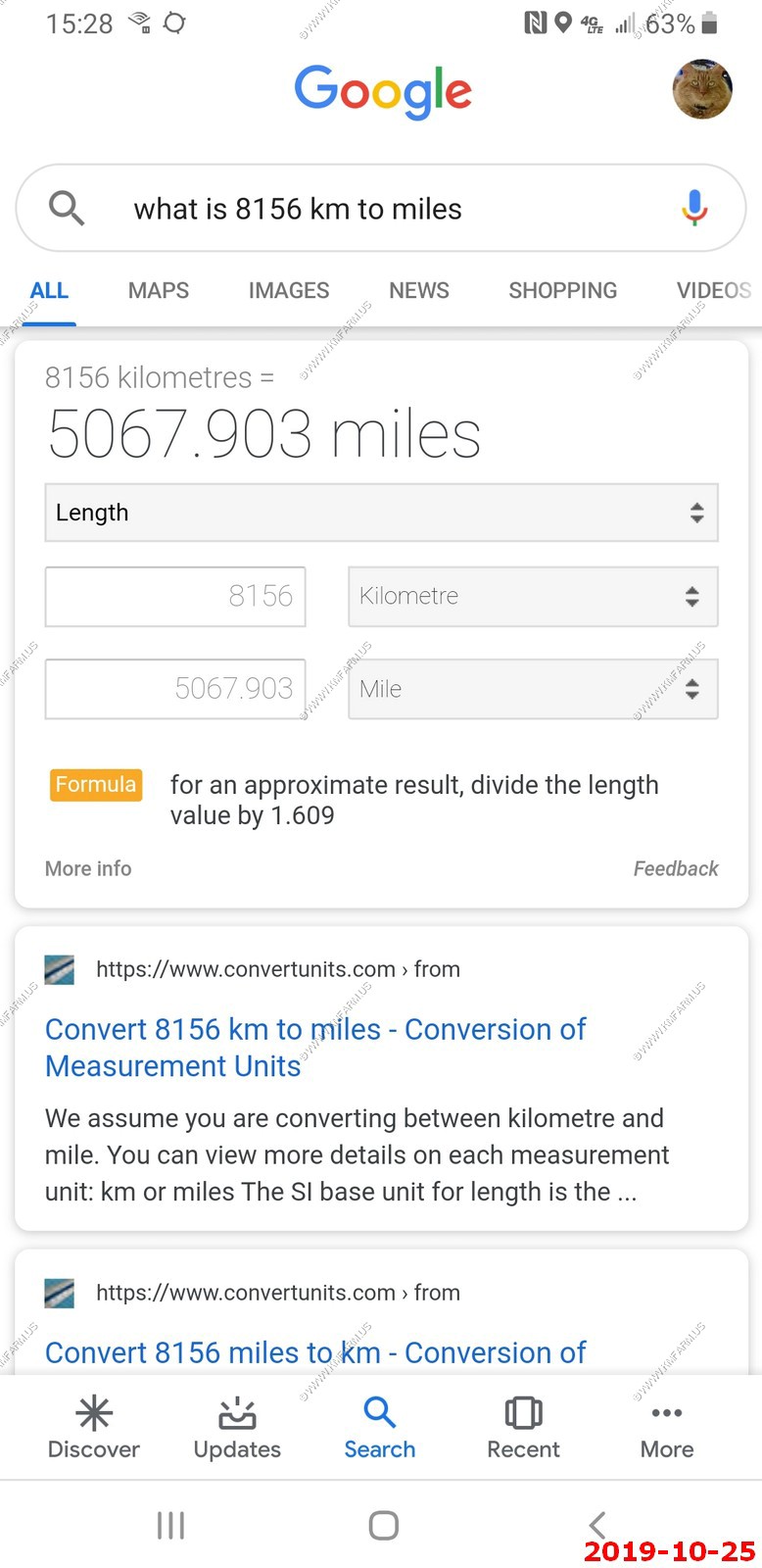The height and width of the screenshot is (1568, 762).
Task: Open the Recent tabs icon
Action: click(523, 1412)
